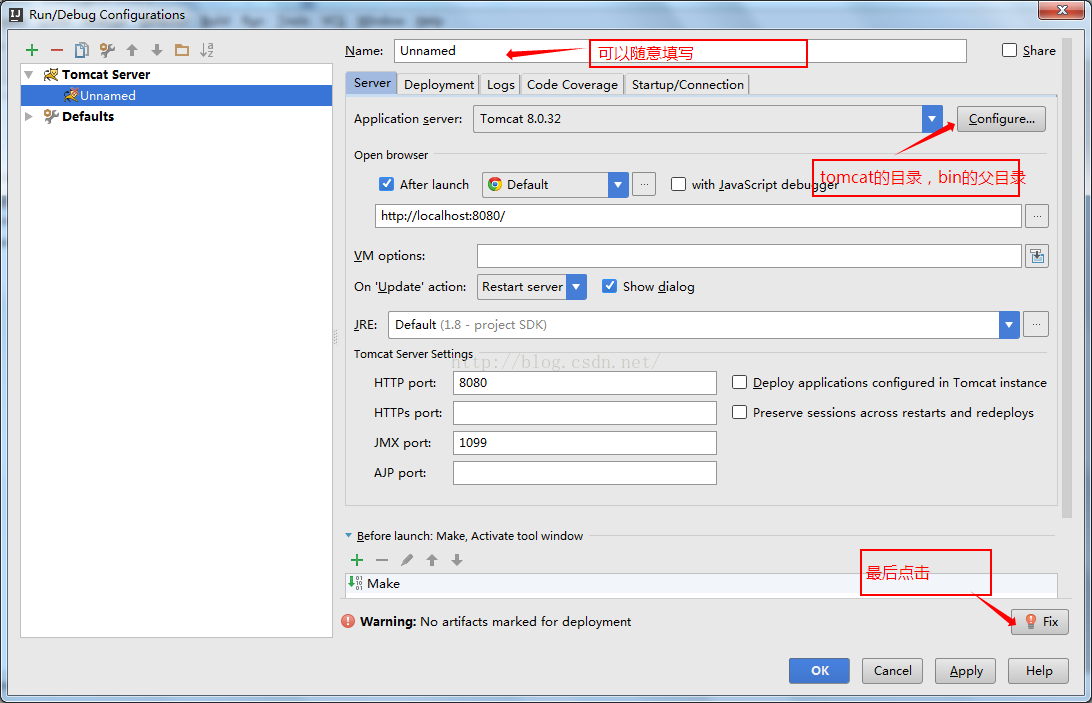
Task: Open Restart server update action dropdown
Action: [x=576, y=287]
